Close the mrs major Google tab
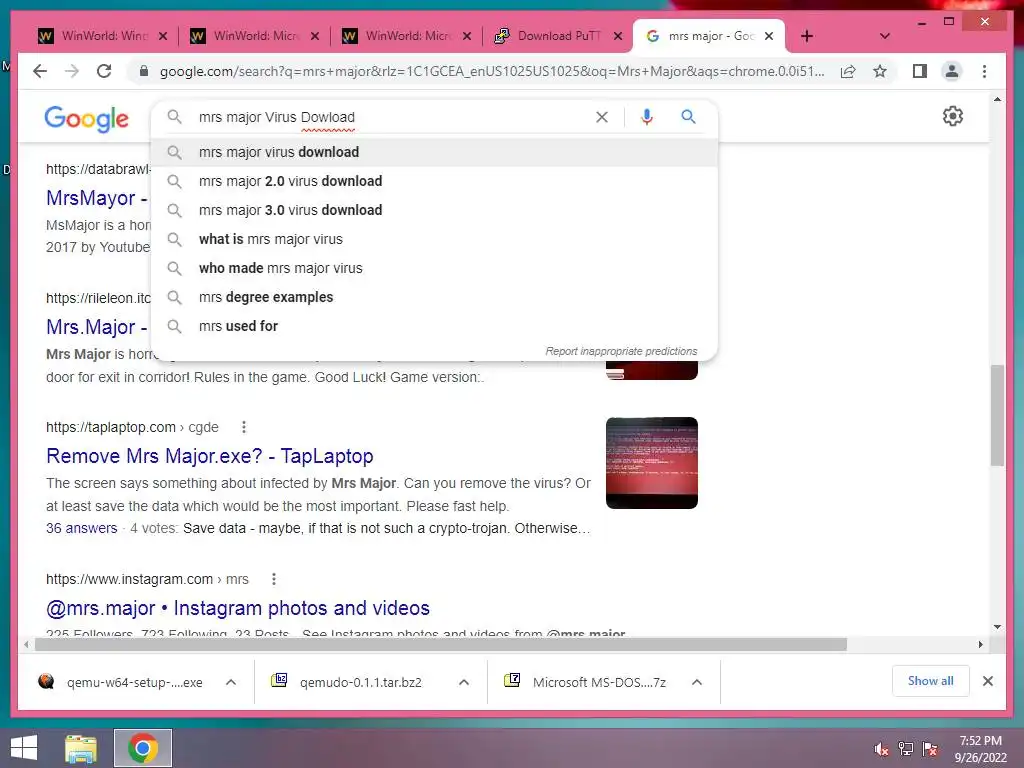The image size is (1024, 768). (x=769, y=36)
